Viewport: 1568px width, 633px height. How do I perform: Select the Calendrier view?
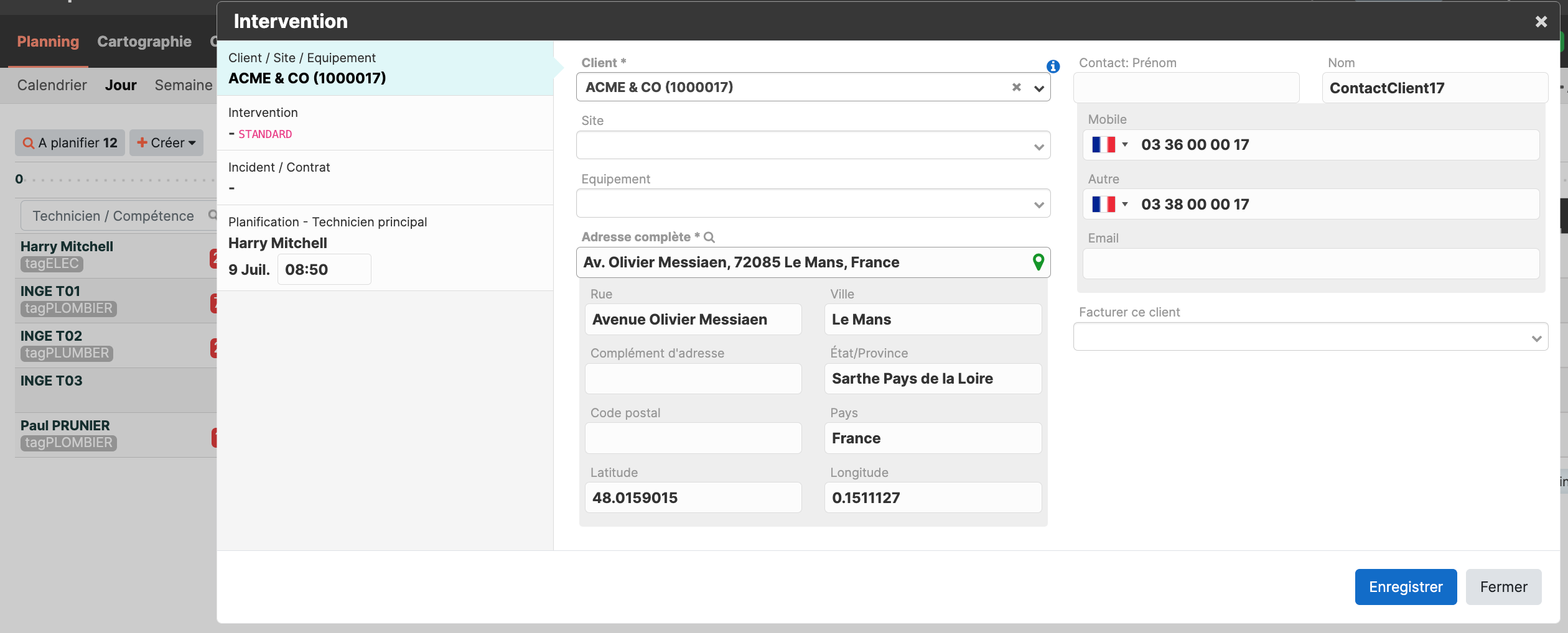point(52,85)
